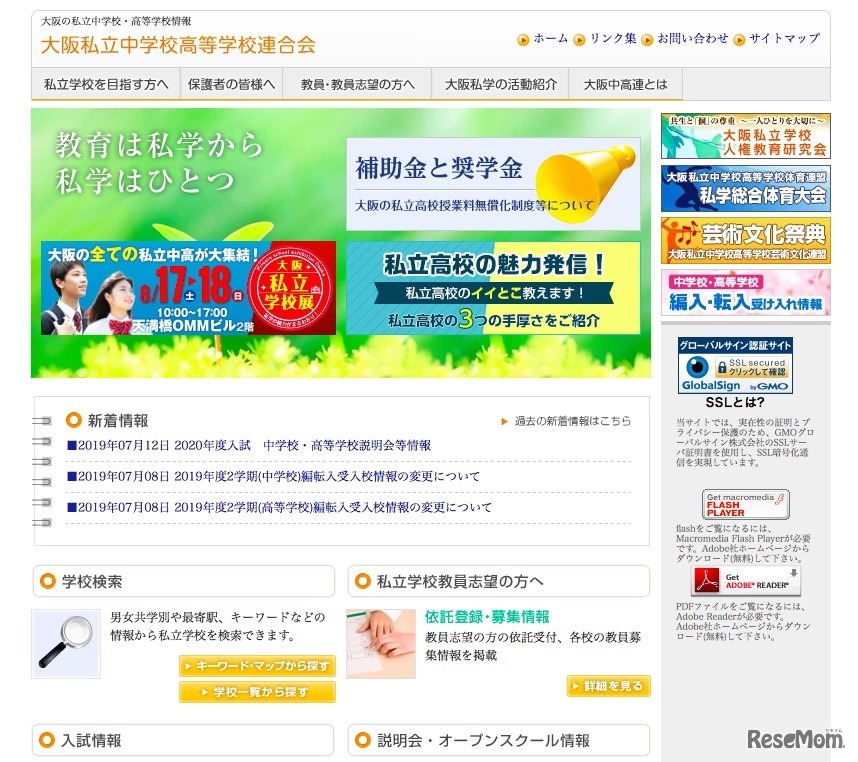This screenshot has height=762, width=858.
Task: Click the 私立高校の魅力発信 banner
Action: tap(493, 288)
